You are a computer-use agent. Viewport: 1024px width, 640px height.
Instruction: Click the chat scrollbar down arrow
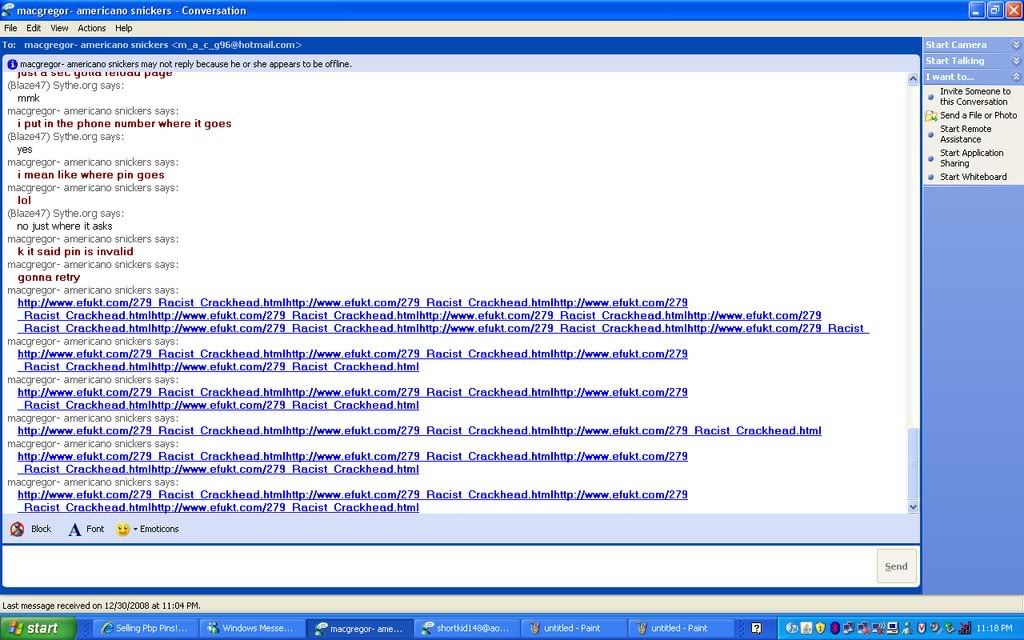(x=913, y=507)
